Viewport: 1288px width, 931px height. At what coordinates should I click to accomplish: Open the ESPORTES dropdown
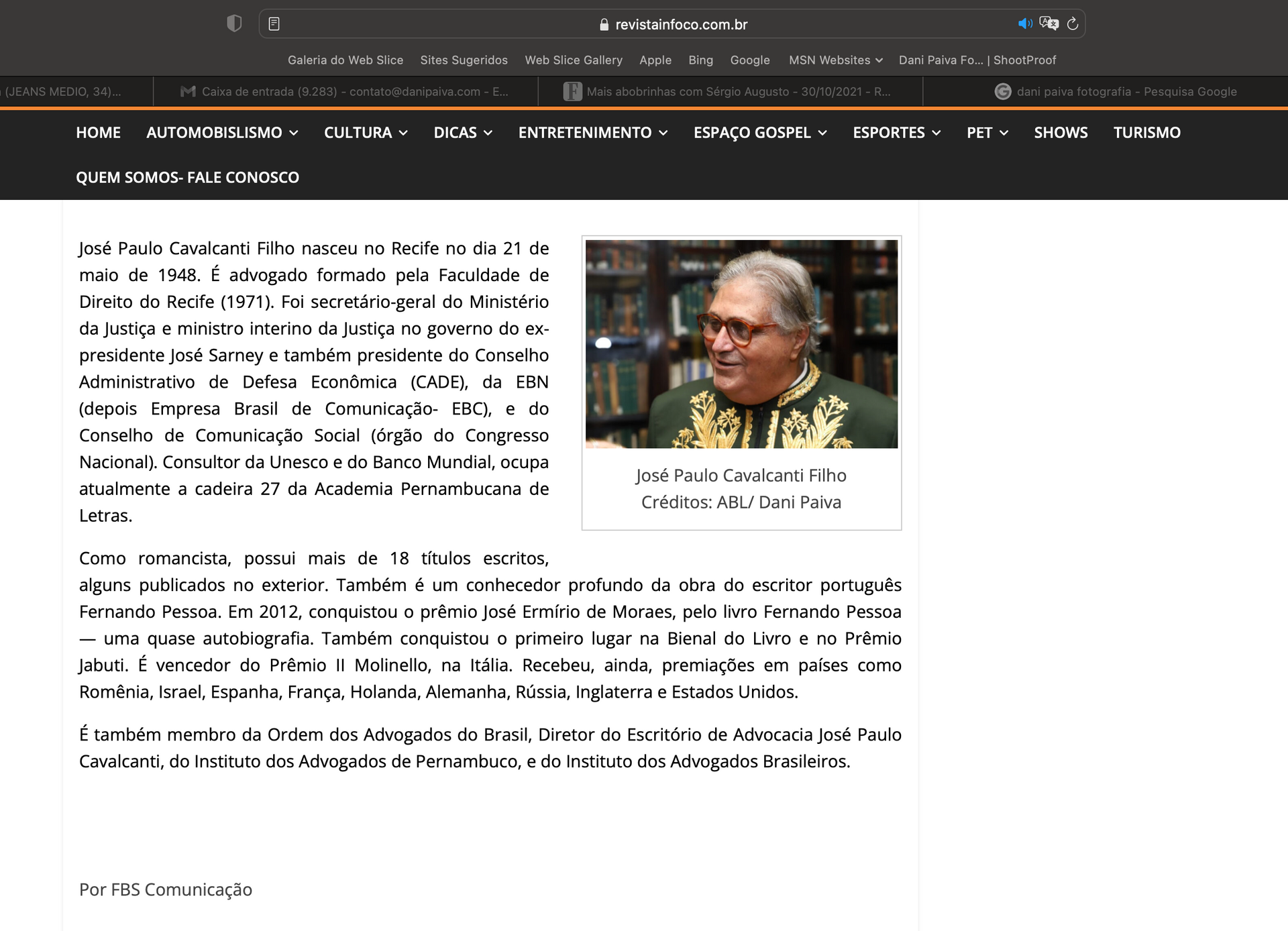tap(896, 132)
